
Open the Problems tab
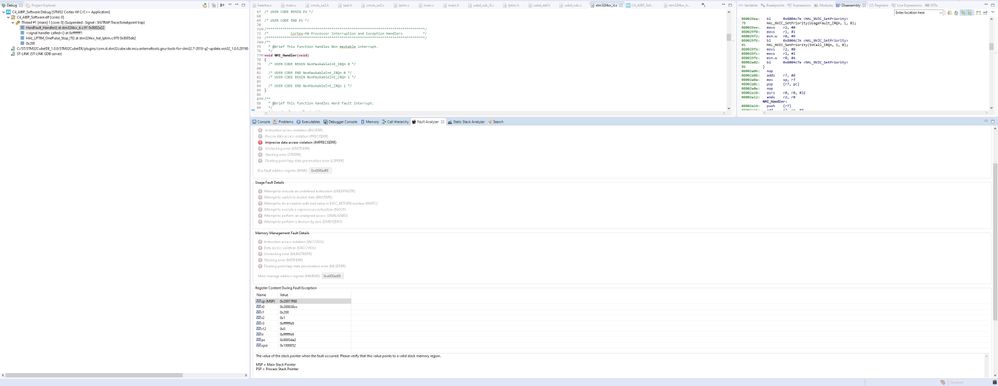click(283, 121)
